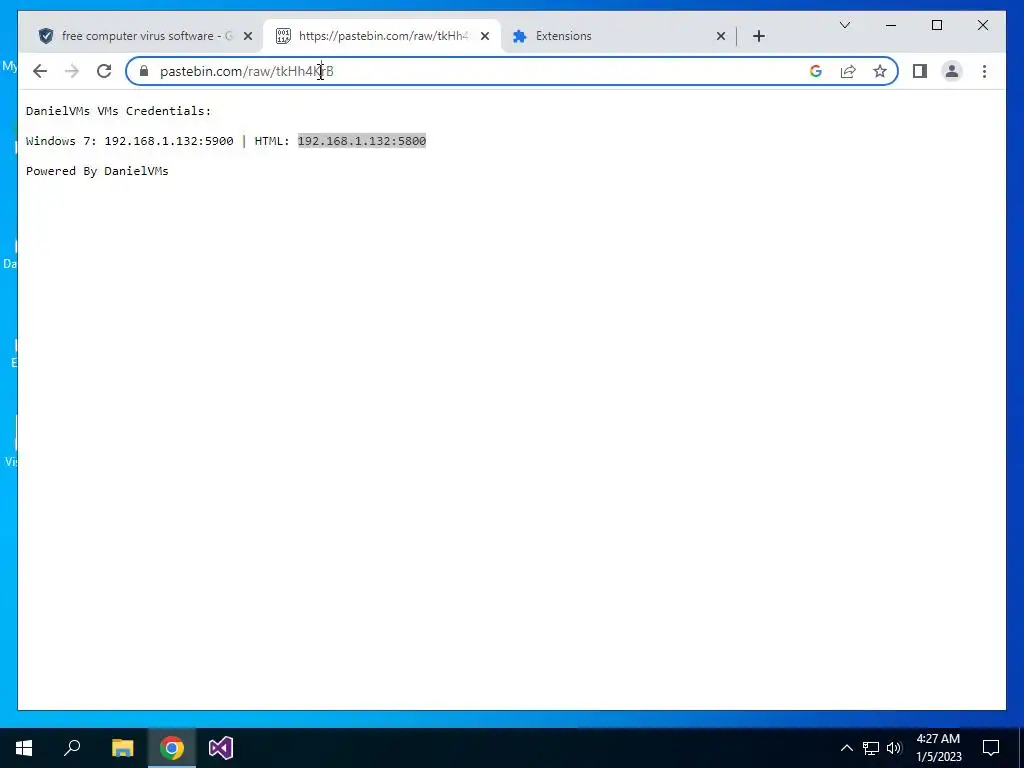
Task: Launch Visual Studio from the taskbar
Action: pyautogui.click(x=221, y=748)
